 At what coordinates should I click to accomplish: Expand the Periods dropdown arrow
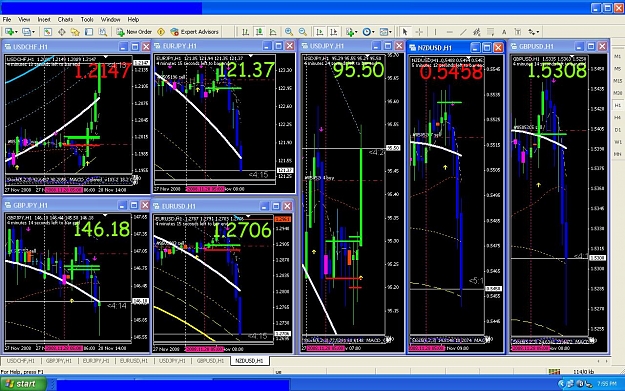[x=373, y=32]
